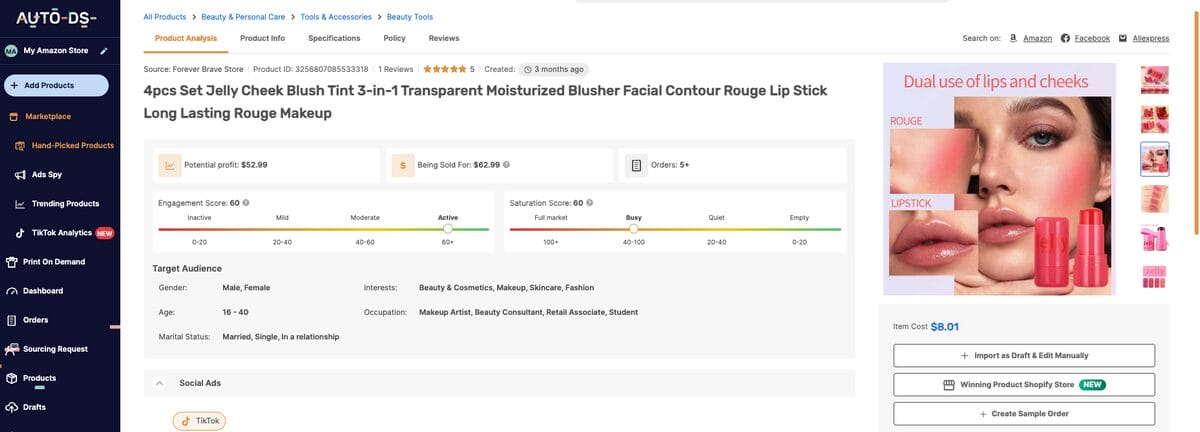The width and height of the screenshot is (1200, 432).
Task: Open the Drafts section
Action: point(35,407)
